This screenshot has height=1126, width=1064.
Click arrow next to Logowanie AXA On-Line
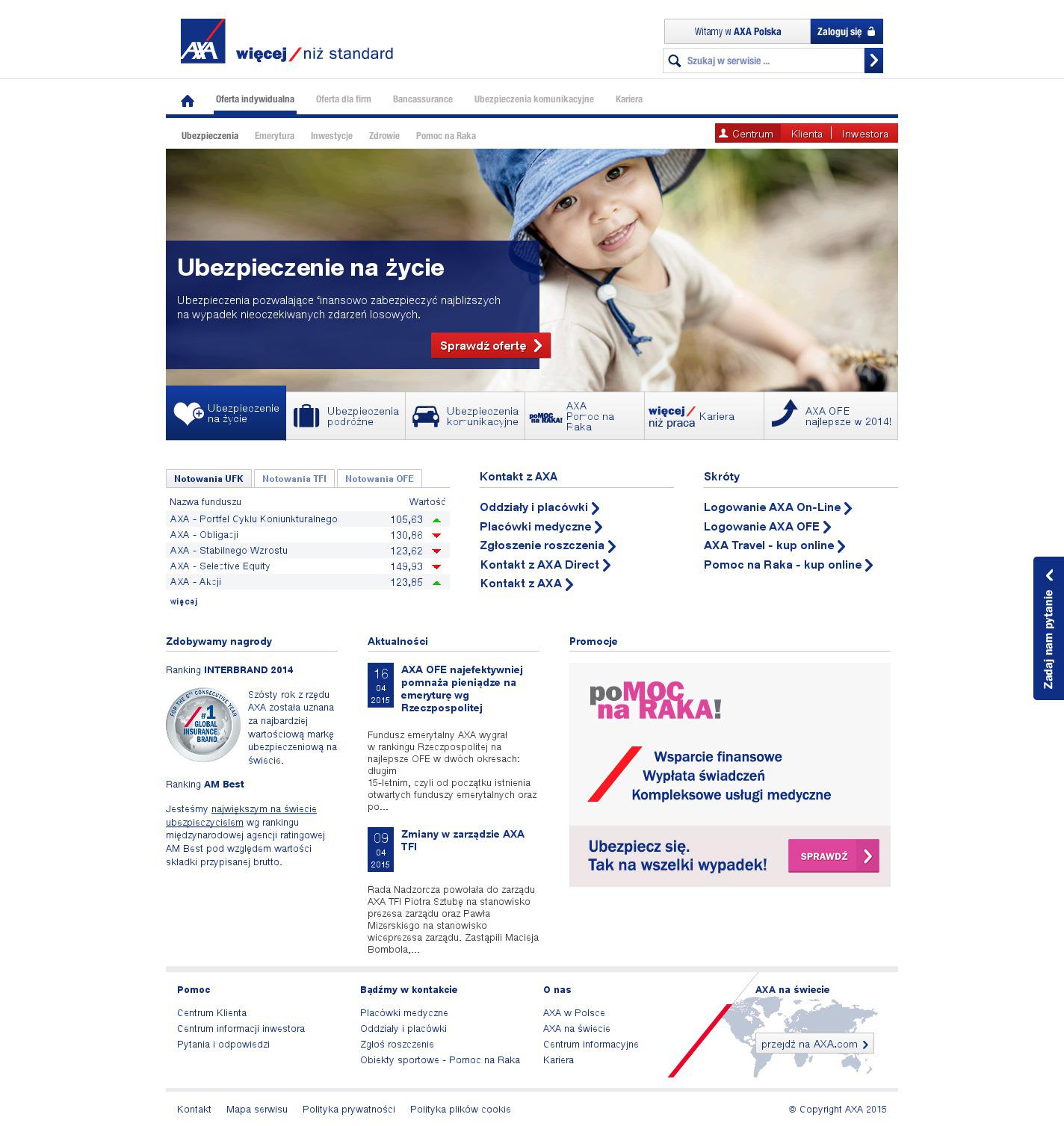click(x=848, y=508)
